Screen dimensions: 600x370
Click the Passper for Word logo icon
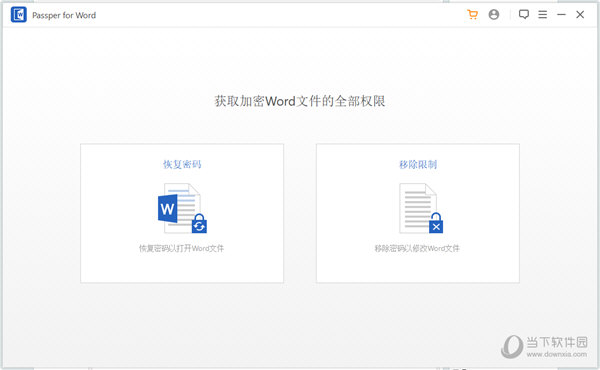point(18,15)
